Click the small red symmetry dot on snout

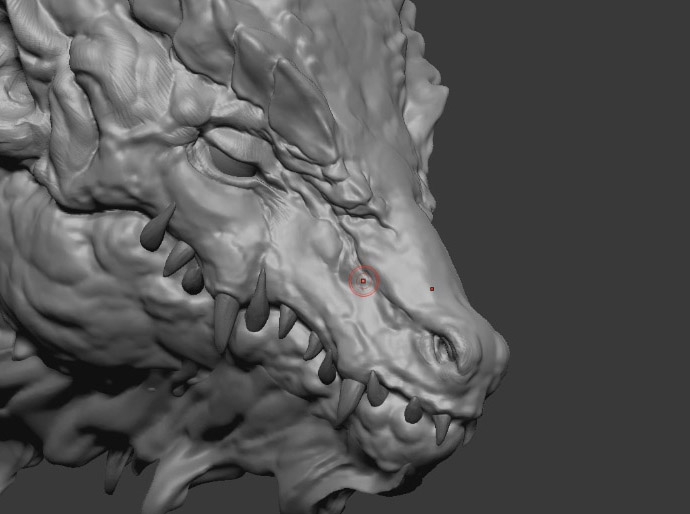[432, 289]
